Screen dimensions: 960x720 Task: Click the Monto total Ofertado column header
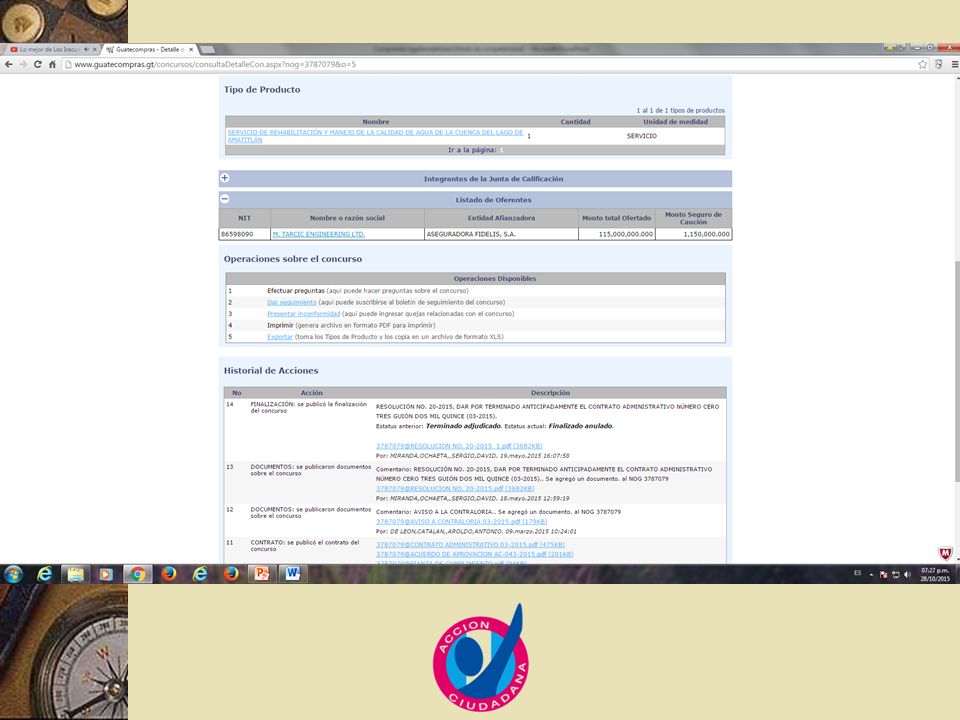coord(617,218)
